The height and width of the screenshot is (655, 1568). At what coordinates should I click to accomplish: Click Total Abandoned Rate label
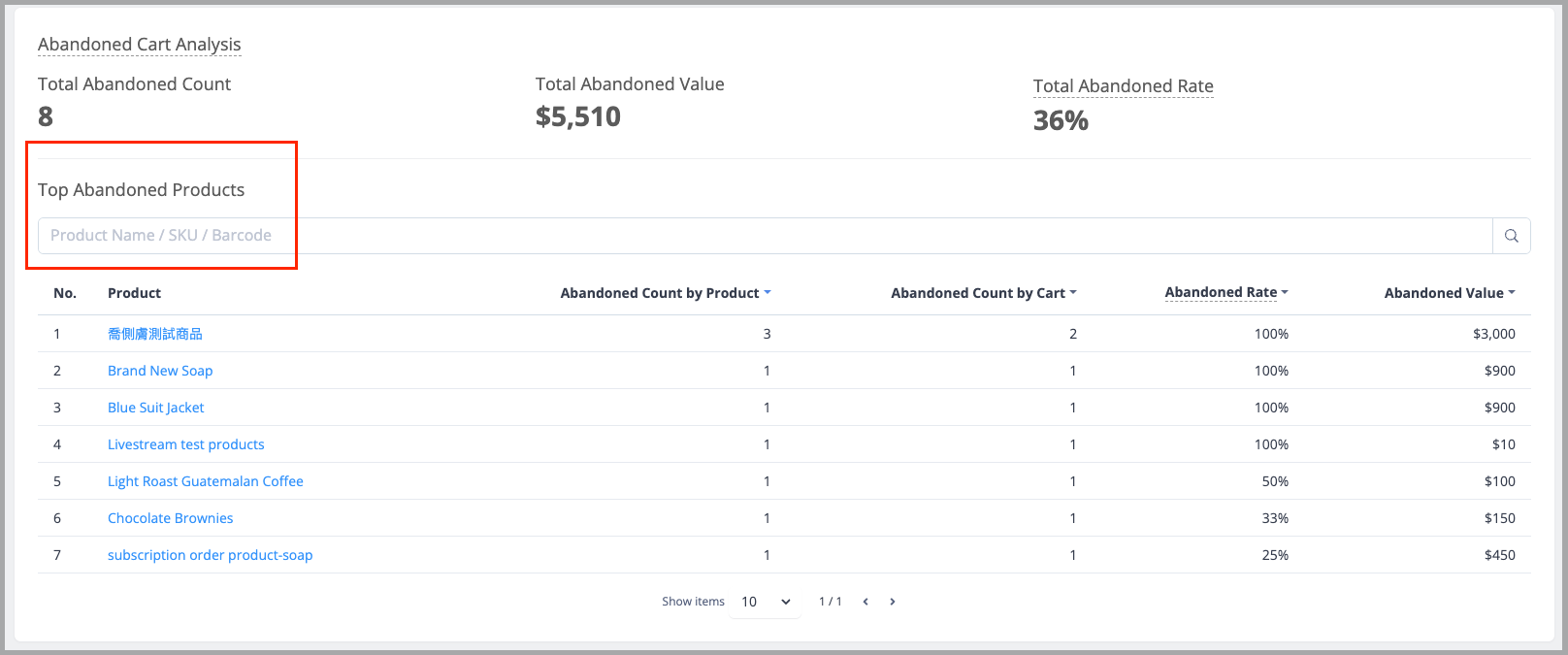point(1124,86)
